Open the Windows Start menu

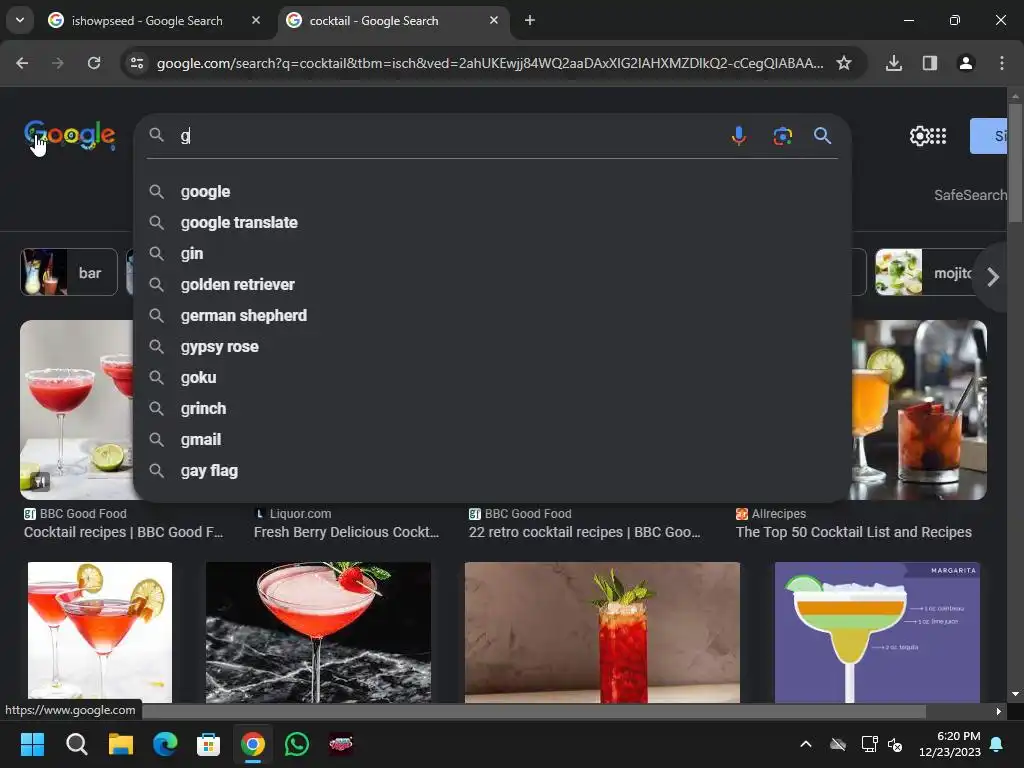pos(33,744)
